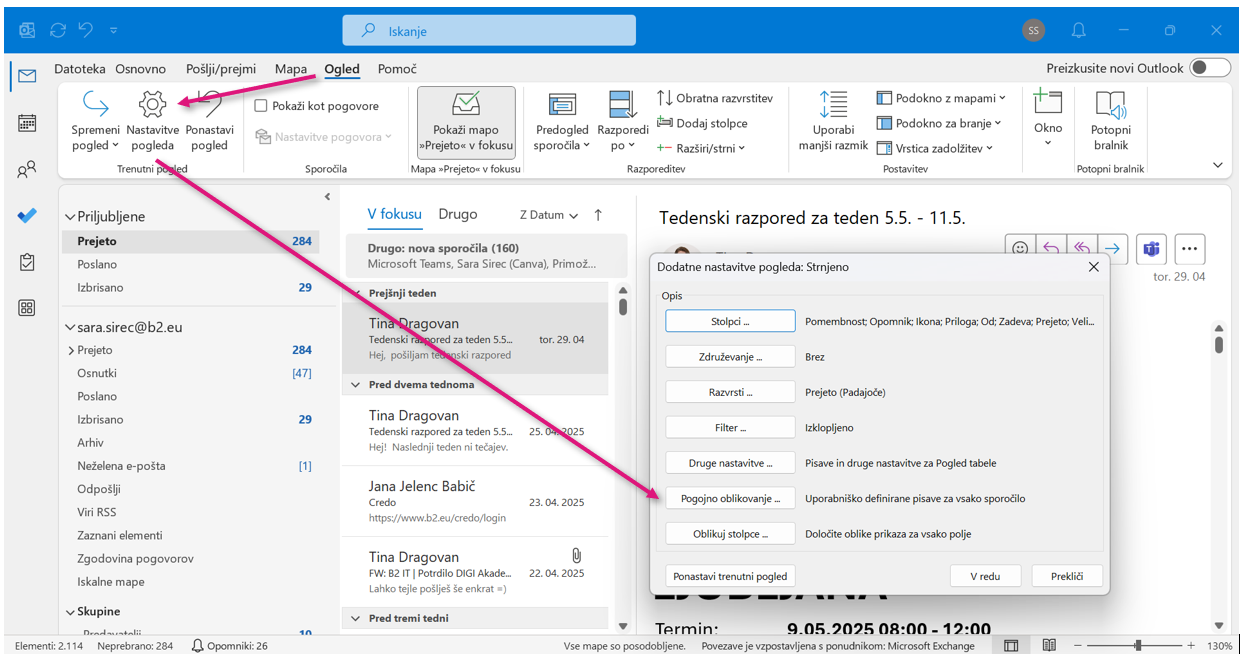Image resolution: width=1243 pixels, height=655 pixels.
Task: Switch to the Pomoč ribbon tab
Action: (397, 69)
